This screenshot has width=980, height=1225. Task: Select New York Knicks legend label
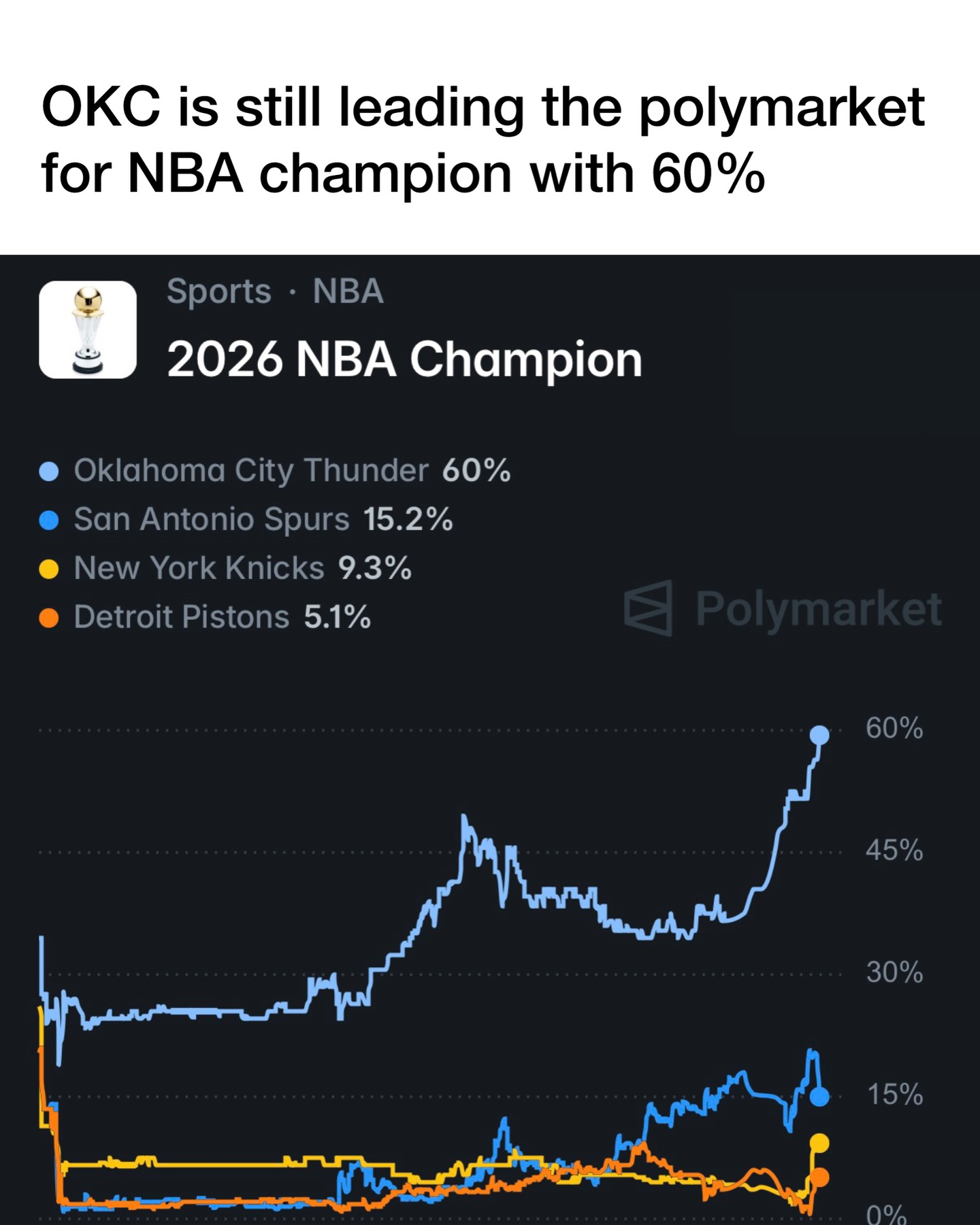coord(199,568)
